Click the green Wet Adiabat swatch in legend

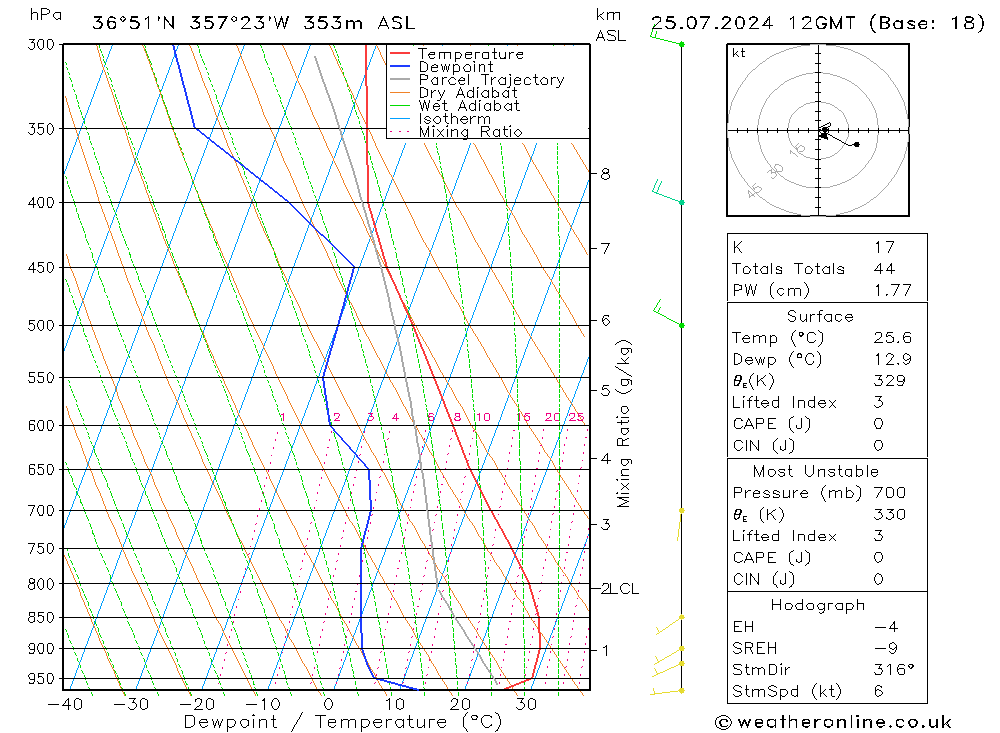click(400, 105)
